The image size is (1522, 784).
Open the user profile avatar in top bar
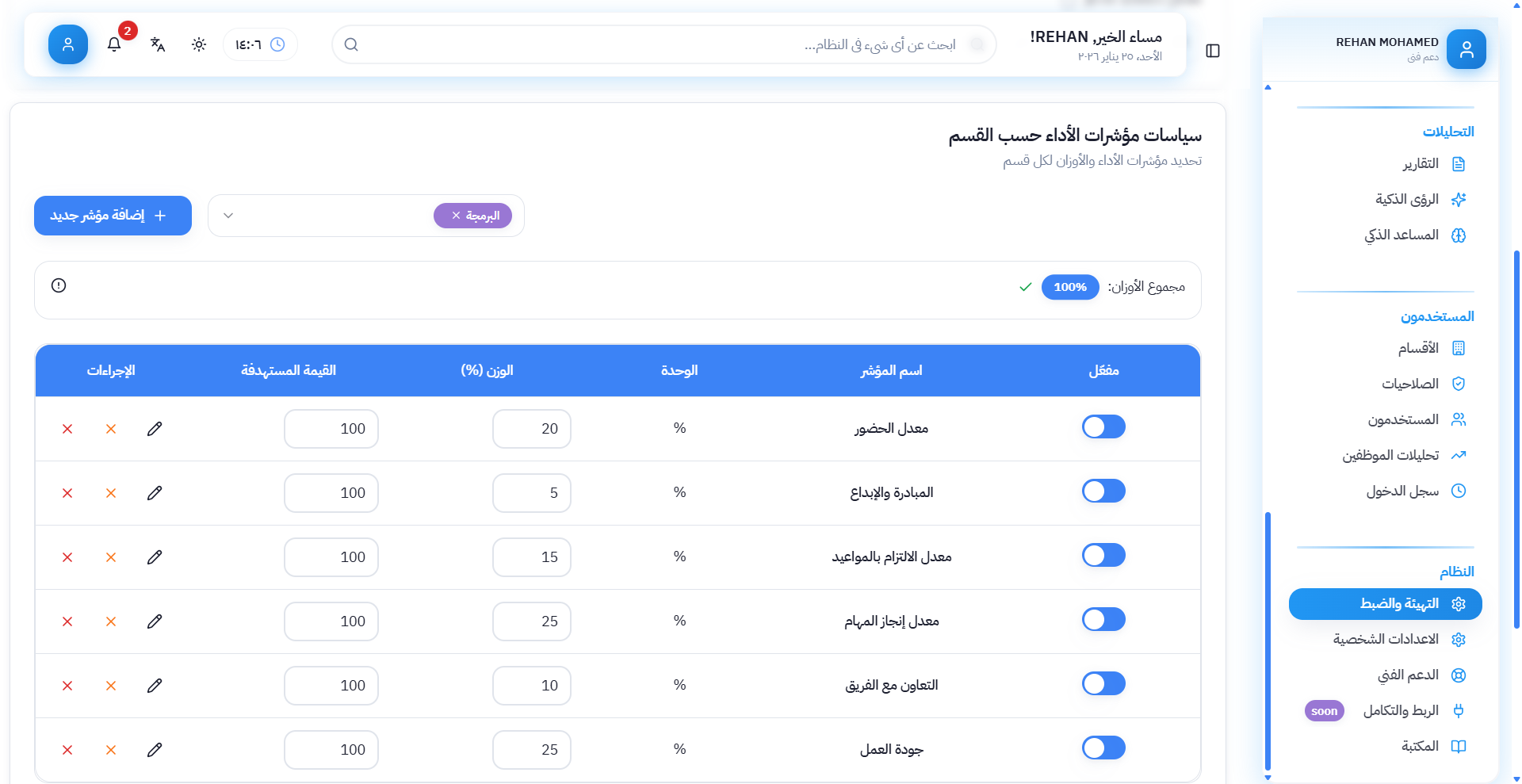pos(68,44)
